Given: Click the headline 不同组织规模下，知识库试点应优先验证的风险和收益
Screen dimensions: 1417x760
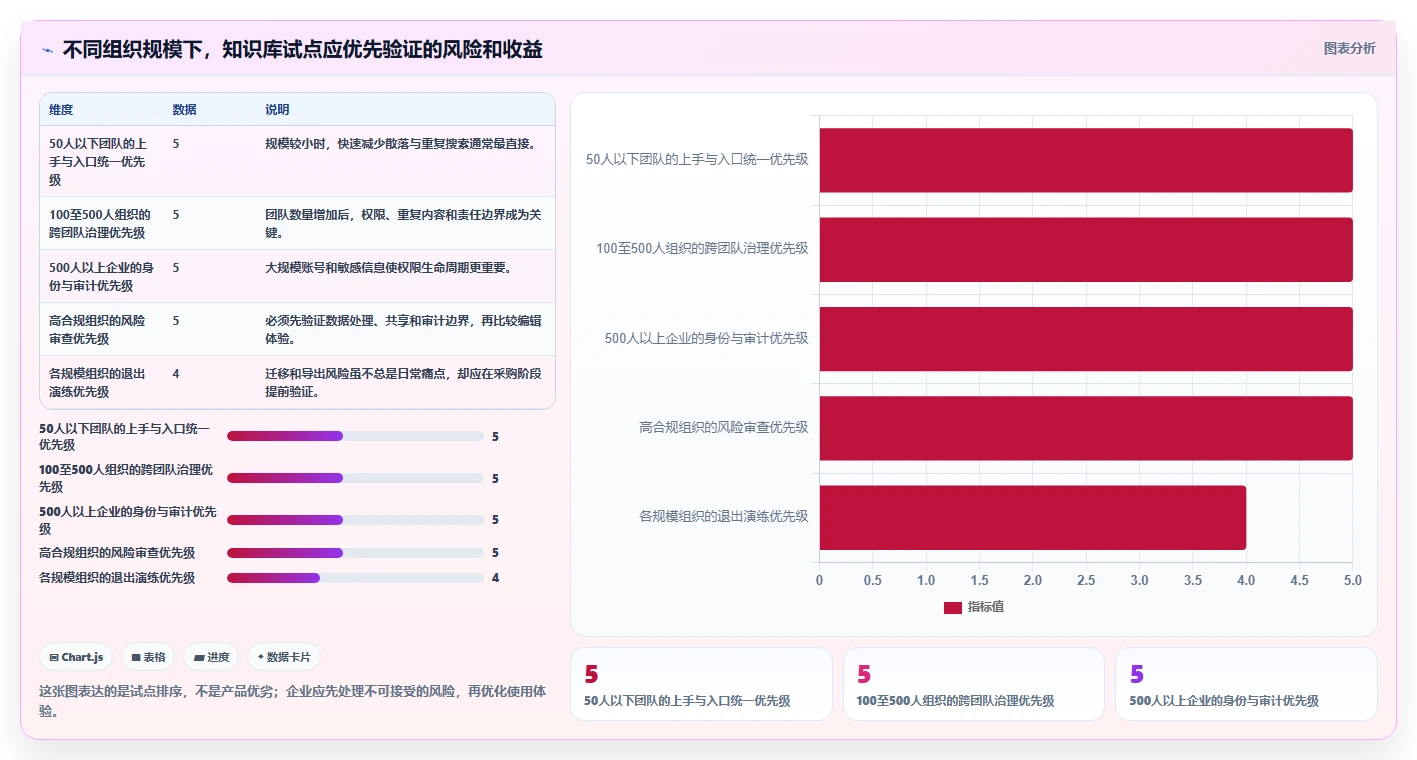Looking at the screenshot, I should [303, 49].
